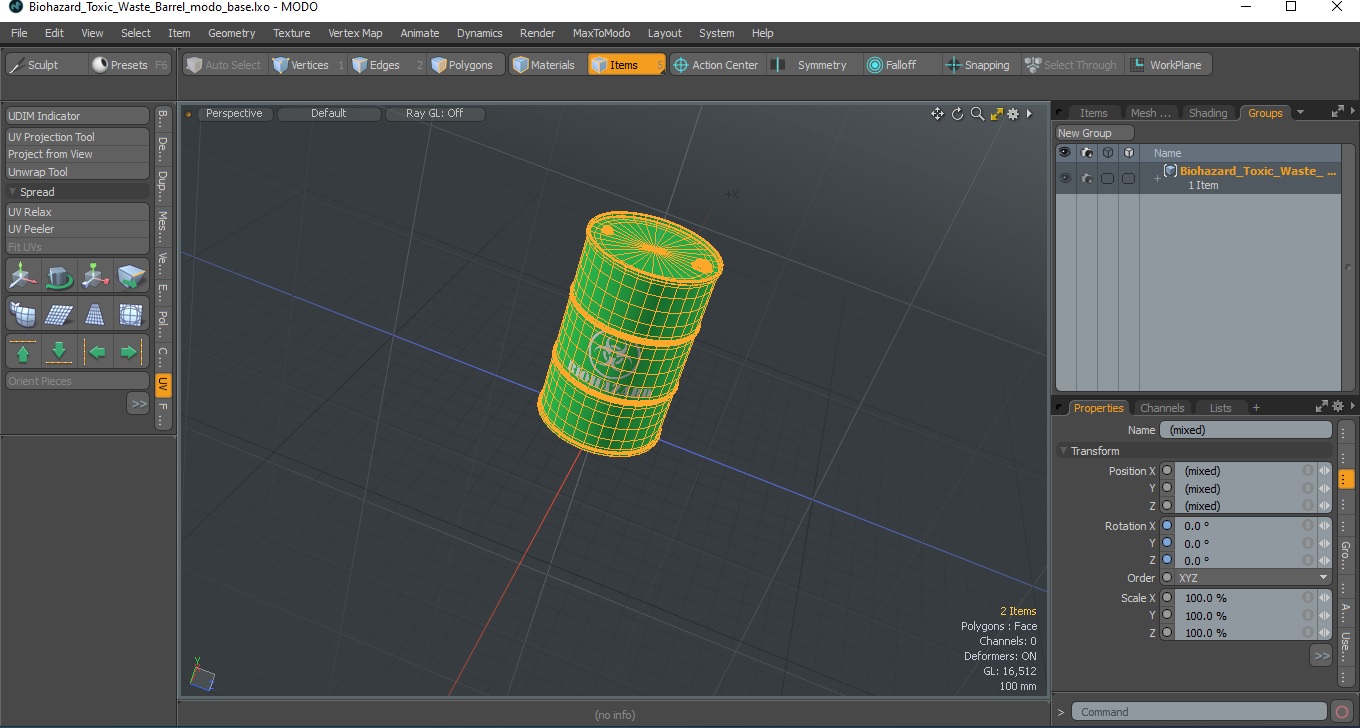Toggle Position X keyframe dot

point(1167,471)
